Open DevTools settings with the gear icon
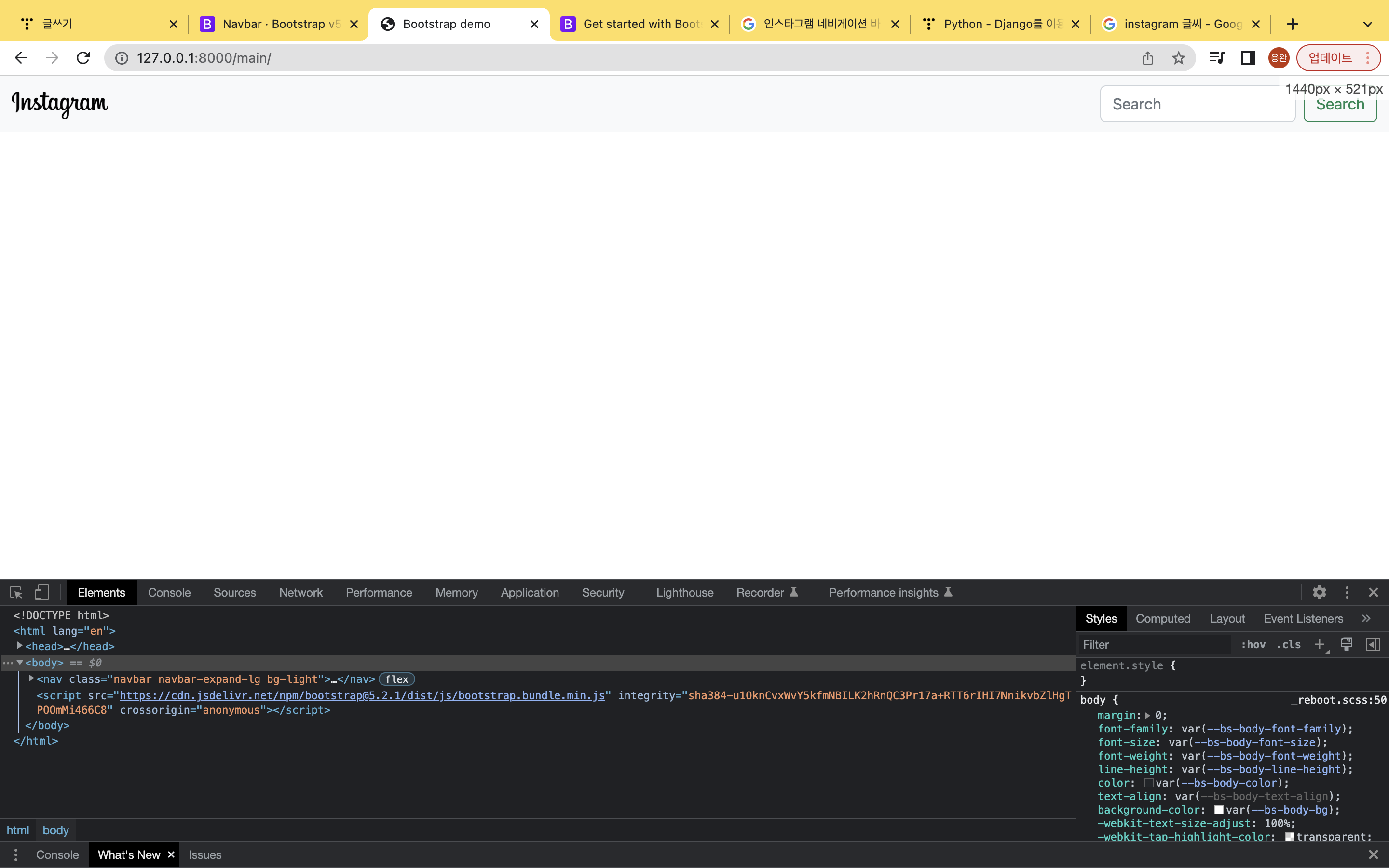 [1320, 593]
